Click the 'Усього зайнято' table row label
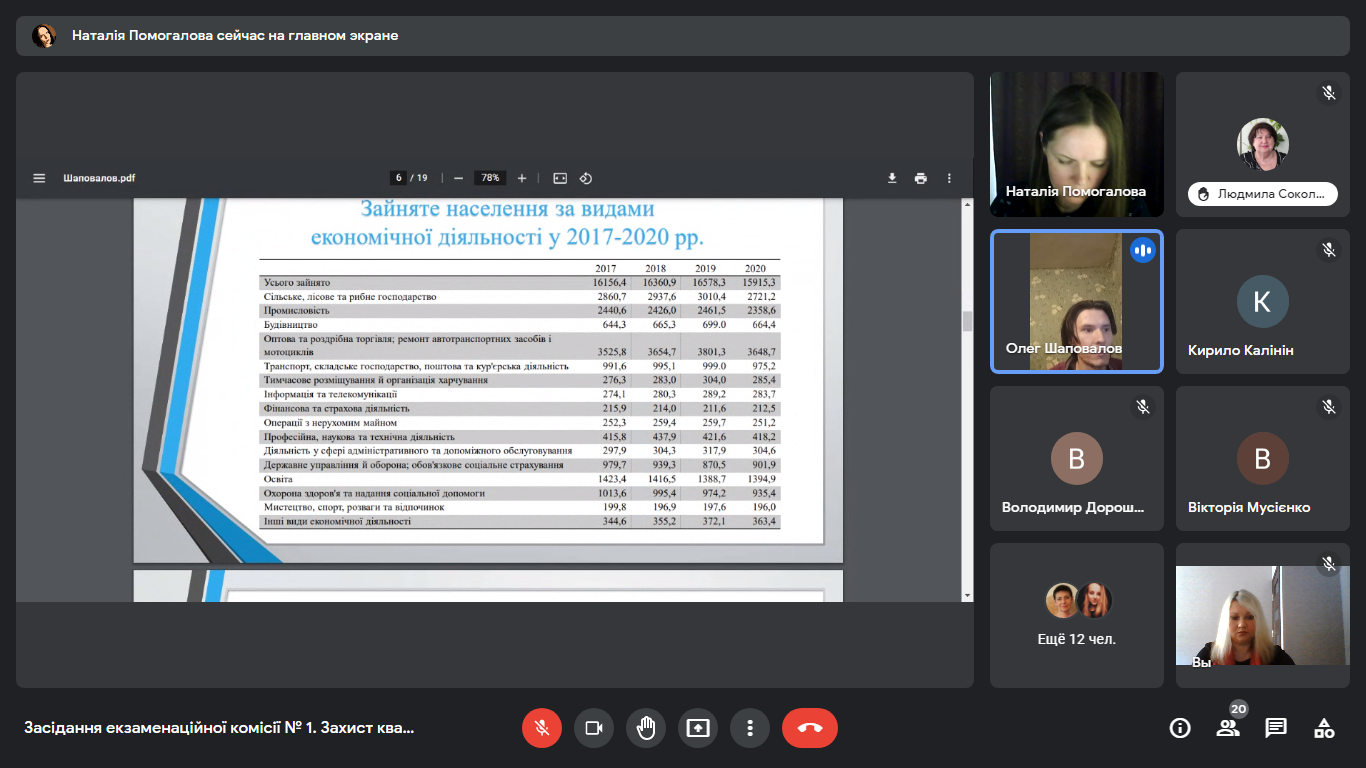The height and width of the screenshot is (768, 1366). [x=297, y=283]
